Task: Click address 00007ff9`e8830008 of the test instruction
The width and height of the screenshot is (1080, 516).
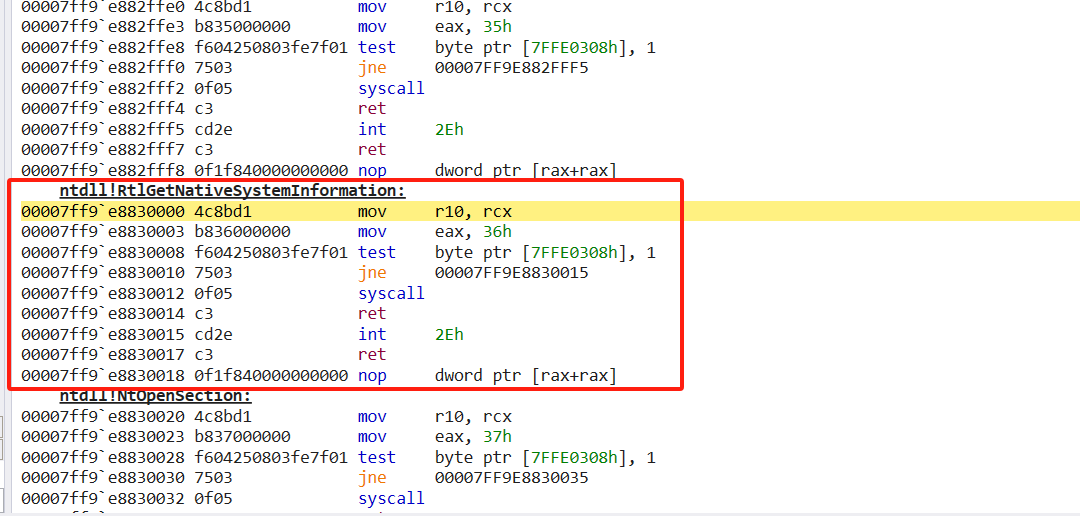Action: pyautogui.click(x=103, y=253)
